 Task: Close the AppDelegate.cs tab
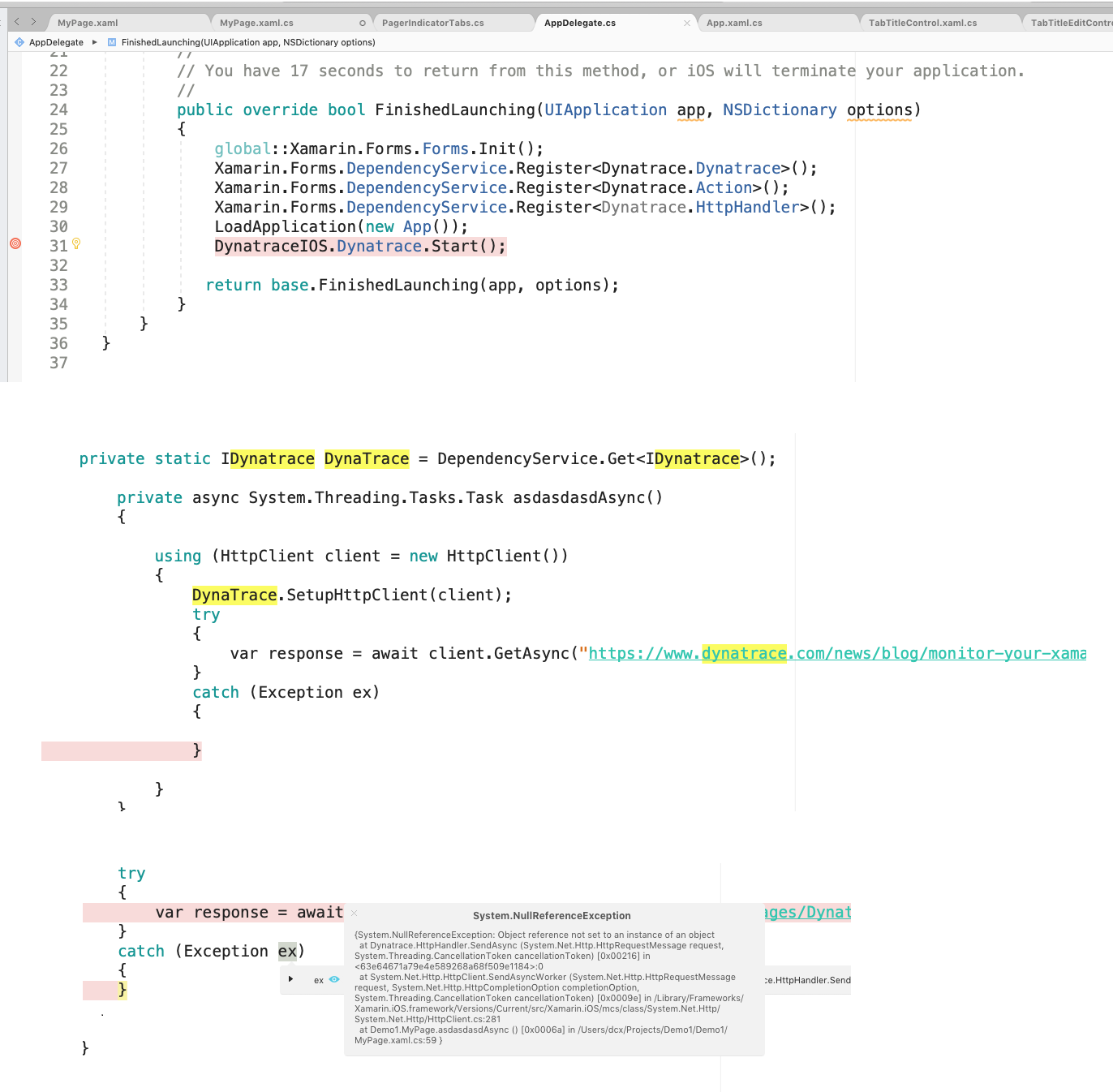pos(687,23)
